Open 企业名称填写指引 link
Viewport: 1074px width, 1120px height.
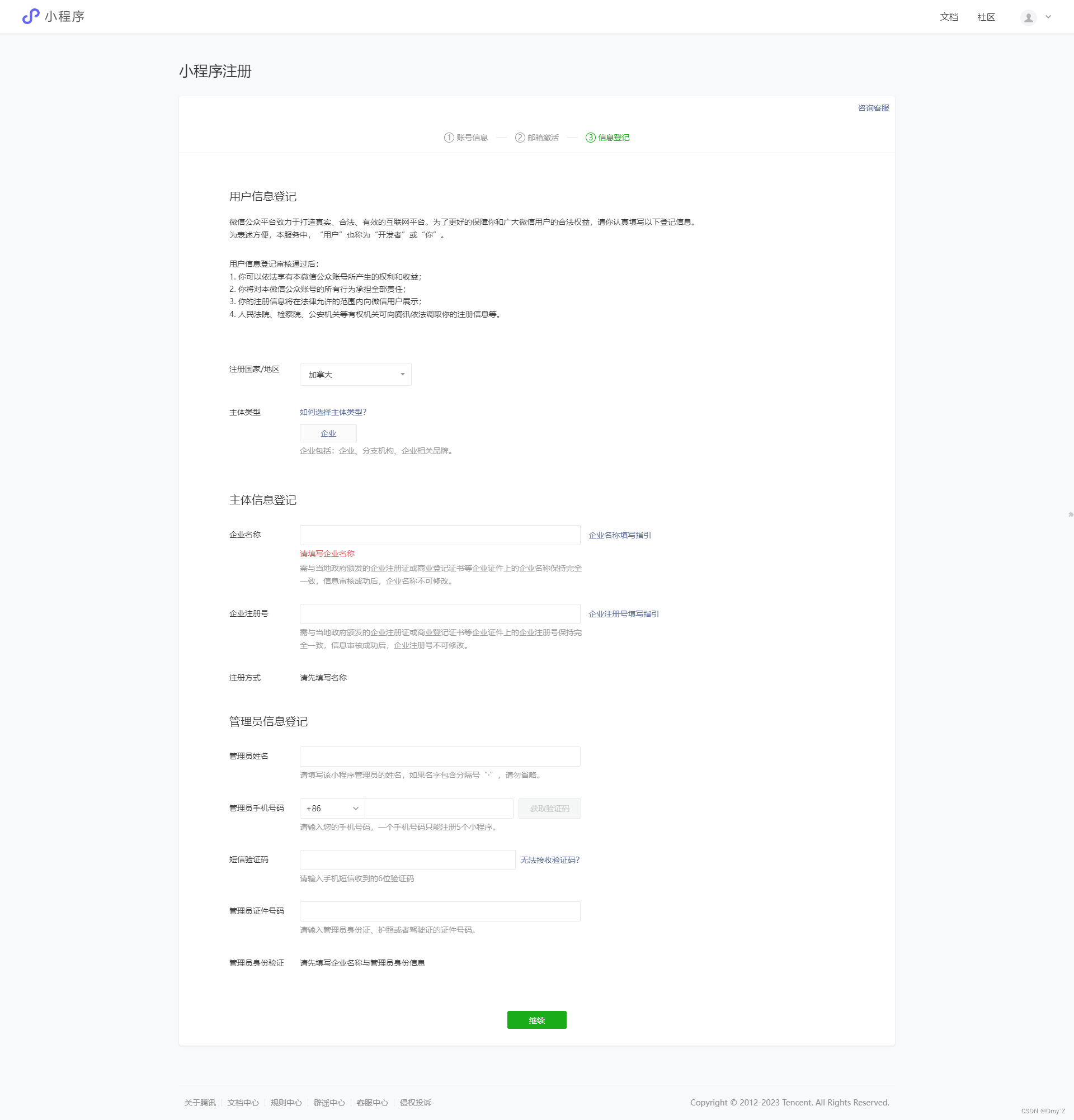(620, 536)
